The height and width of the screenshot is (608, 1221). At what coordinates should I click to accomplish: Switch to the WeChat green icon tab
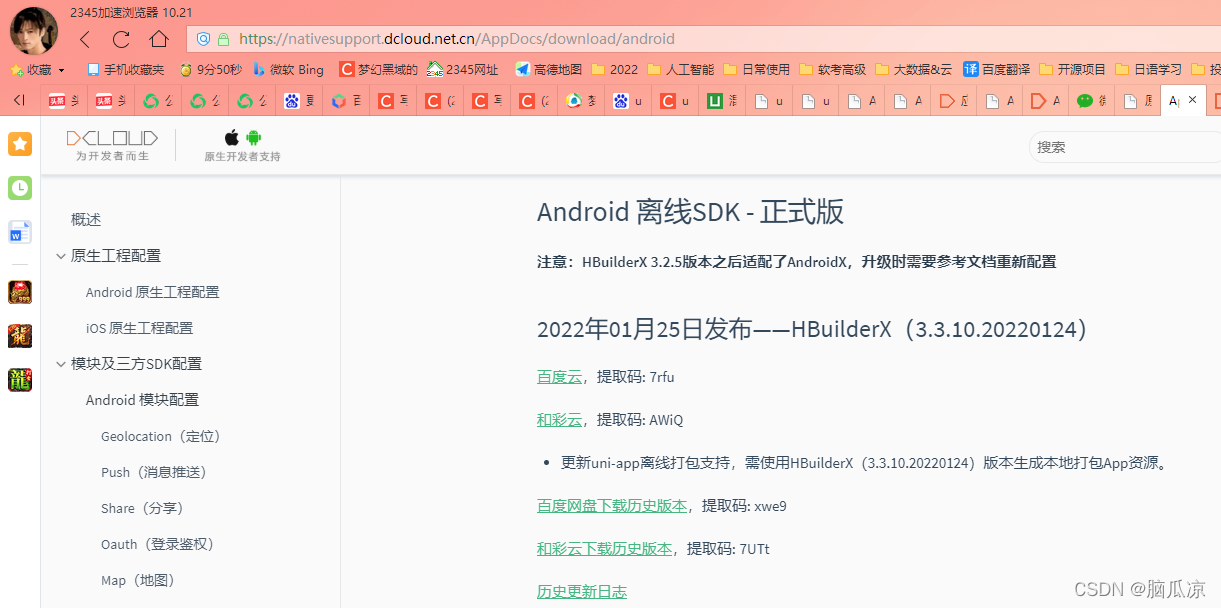[1085, 101]
